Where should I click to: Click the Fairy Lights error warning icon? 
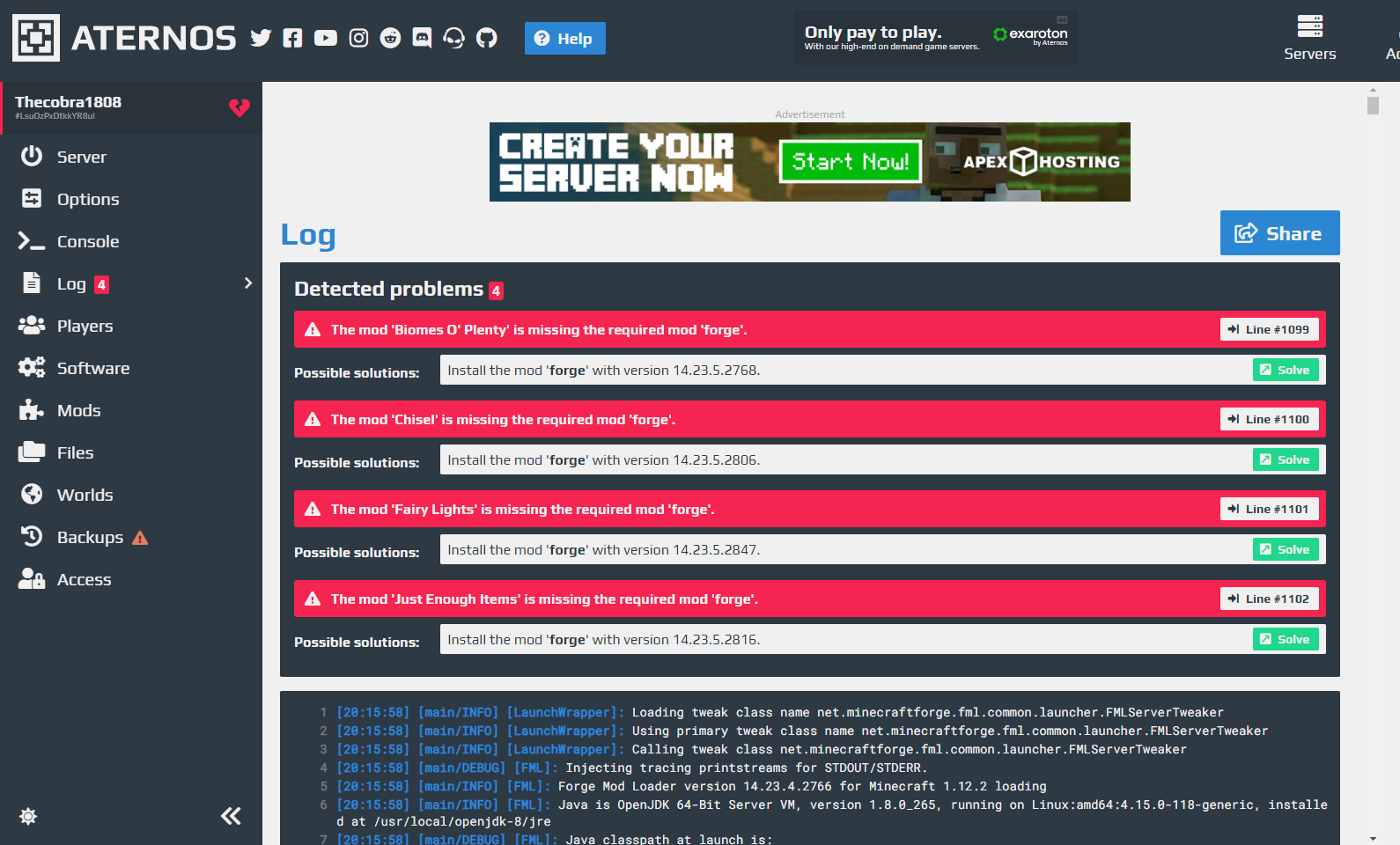coord(313,509)
